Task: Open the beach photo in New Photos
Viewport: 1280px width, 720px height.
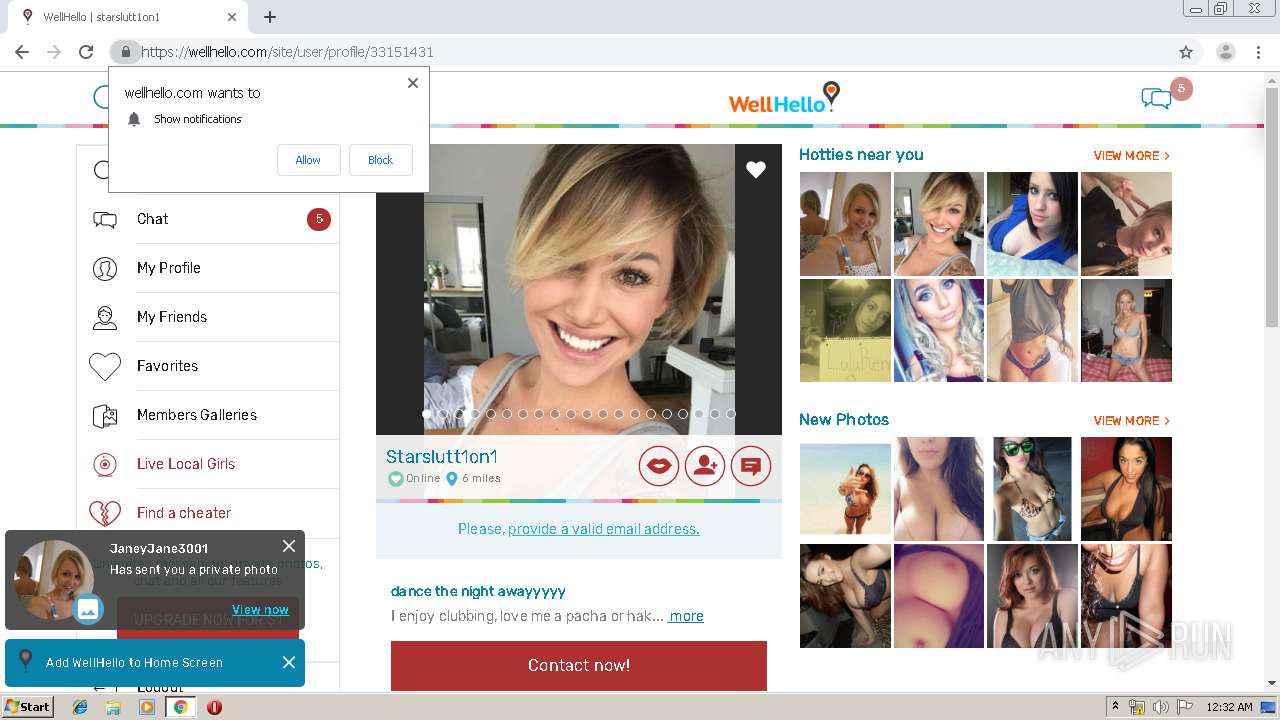Action: [845, 489]
